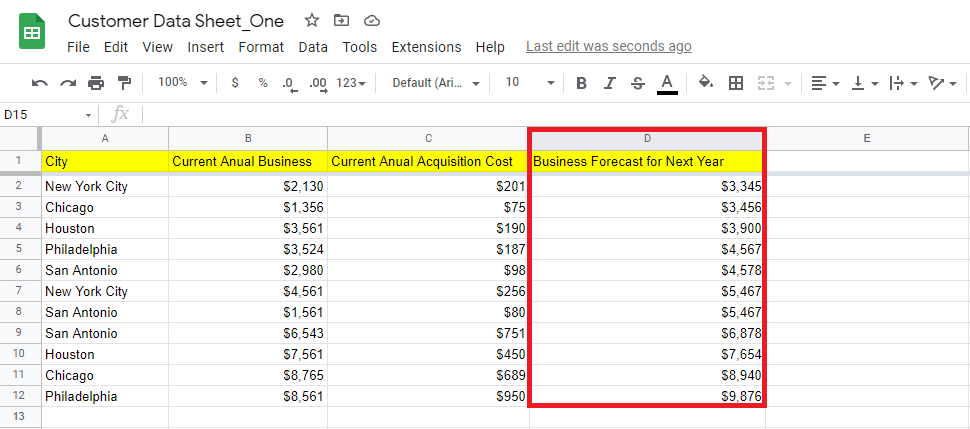
Task: Click the move to folder icon
Action: pyautogui.click(x=342, y=20)
